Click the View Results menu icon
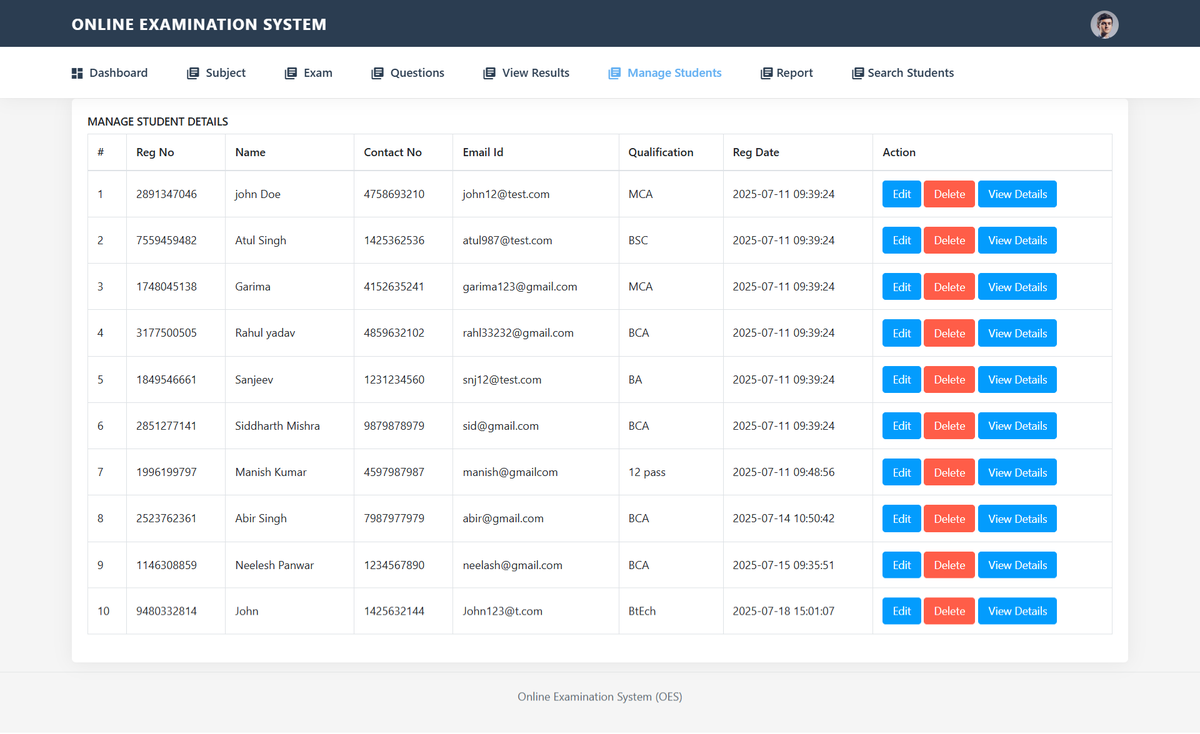The image size is (1200, 734). click(x=489, y=73)
